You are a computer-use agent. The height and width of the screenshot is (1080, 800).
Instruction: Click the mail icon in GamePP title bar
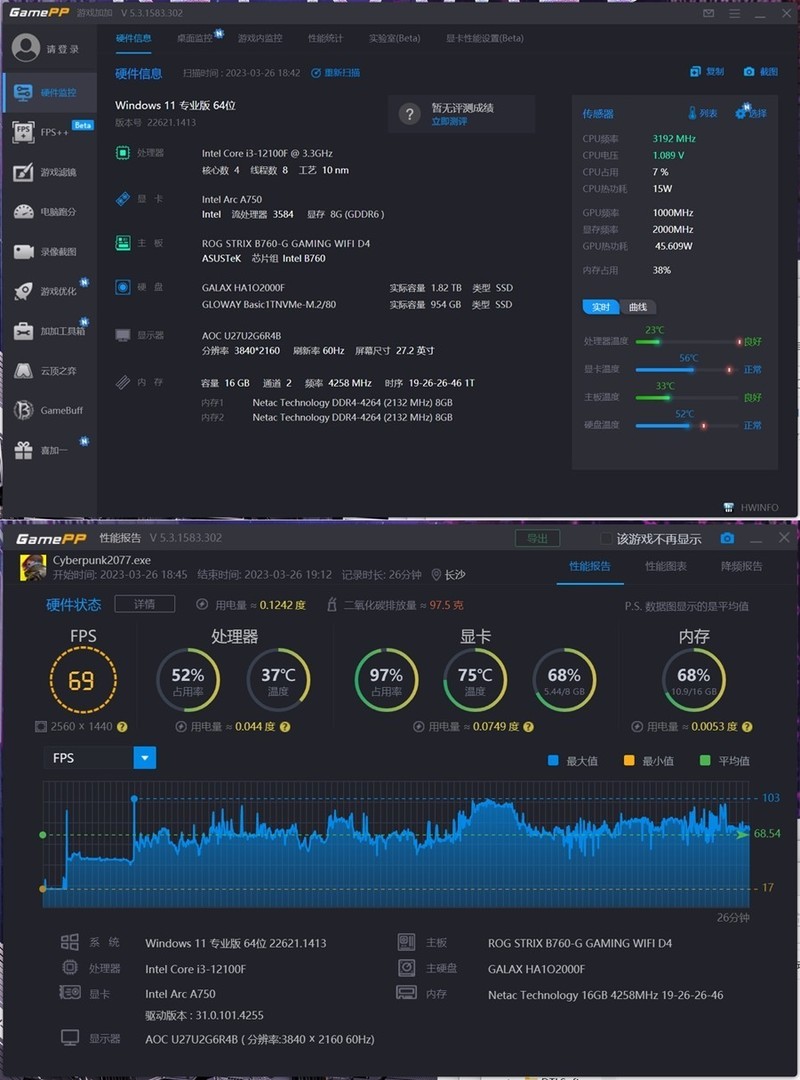708,13
